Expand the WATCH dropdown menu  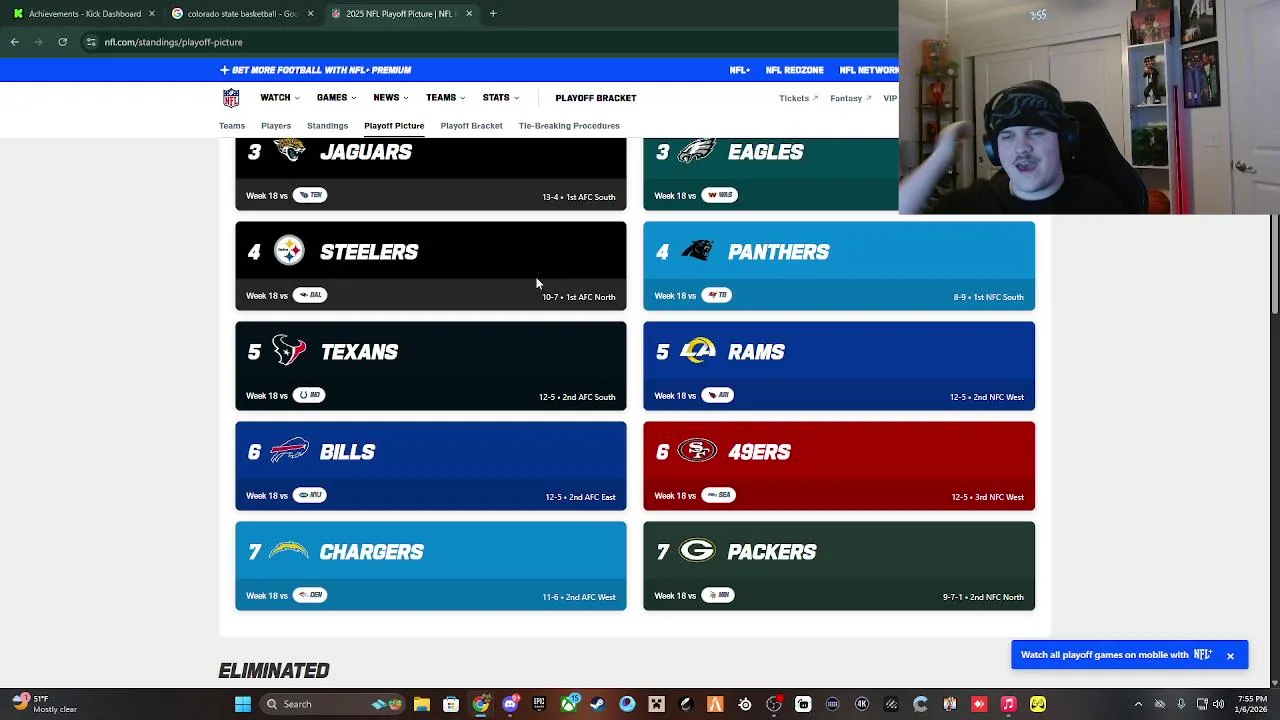coord(280,98)
